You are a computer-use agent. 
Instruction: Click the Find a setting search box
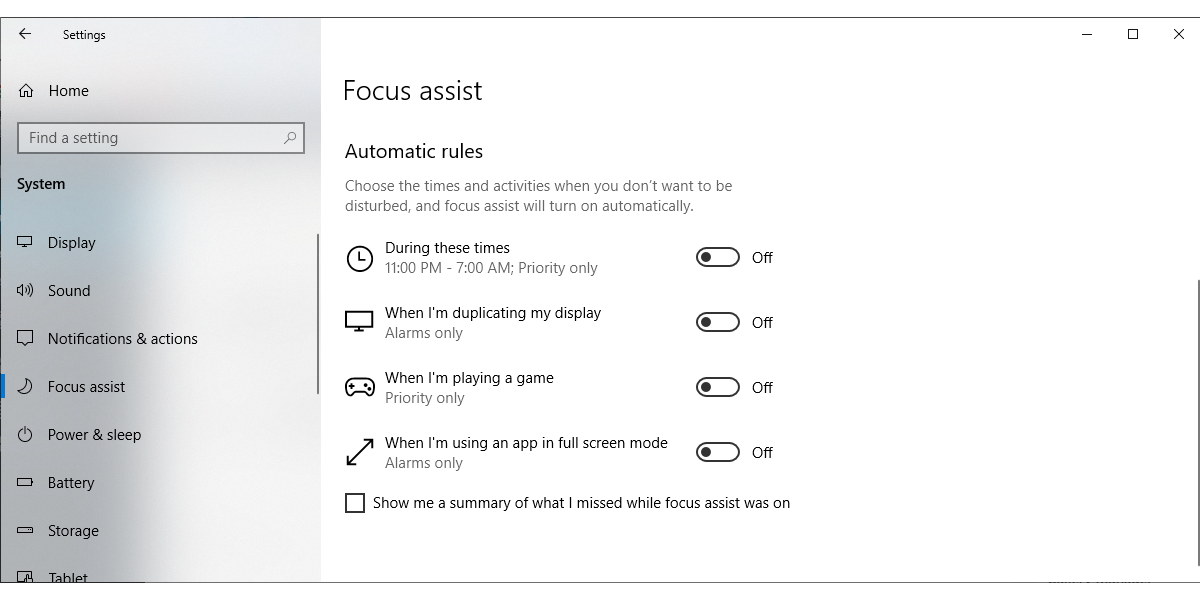[x=150, y=138]
